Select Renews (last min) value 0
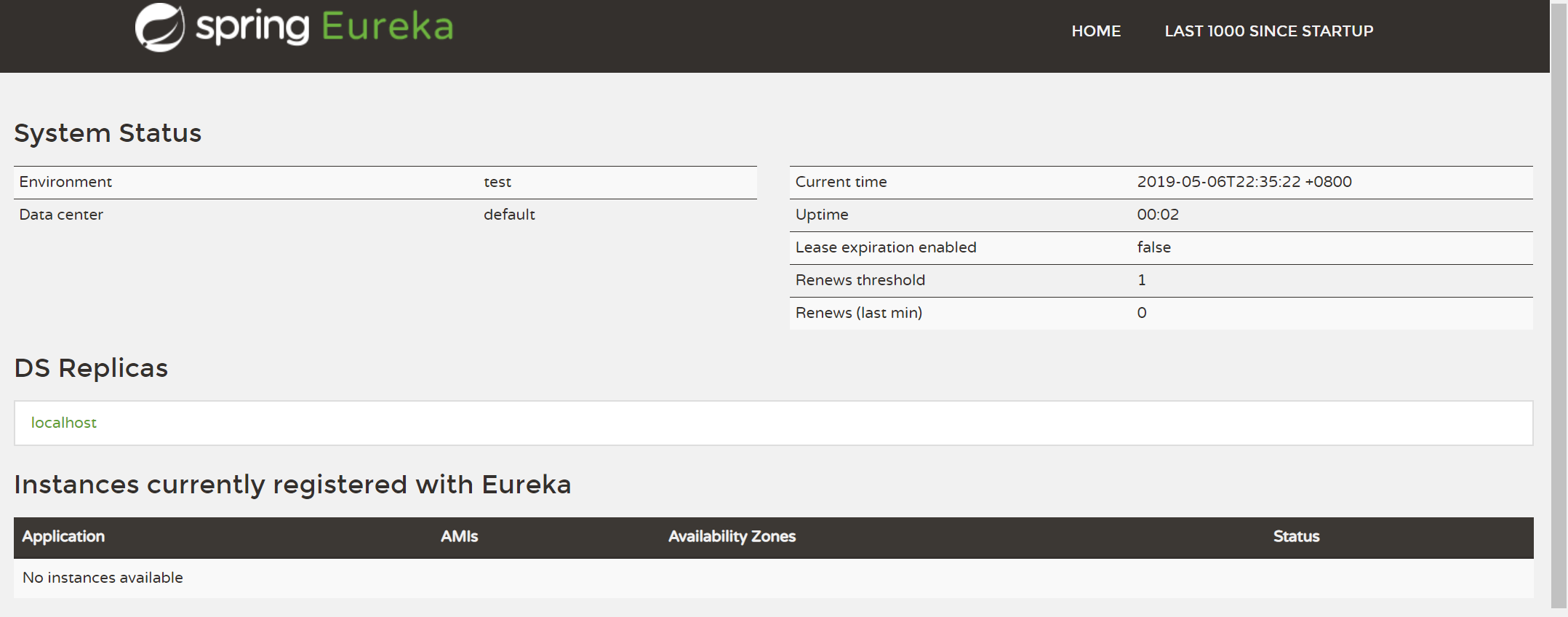The image size is (1568, 617). 1142,313
